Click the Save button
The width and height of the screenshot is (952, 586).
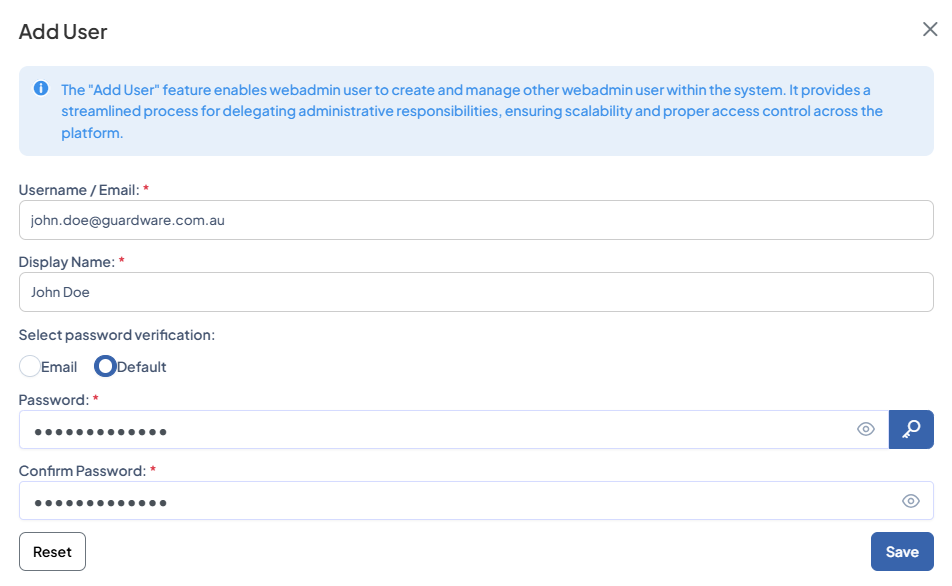[902, 551]
